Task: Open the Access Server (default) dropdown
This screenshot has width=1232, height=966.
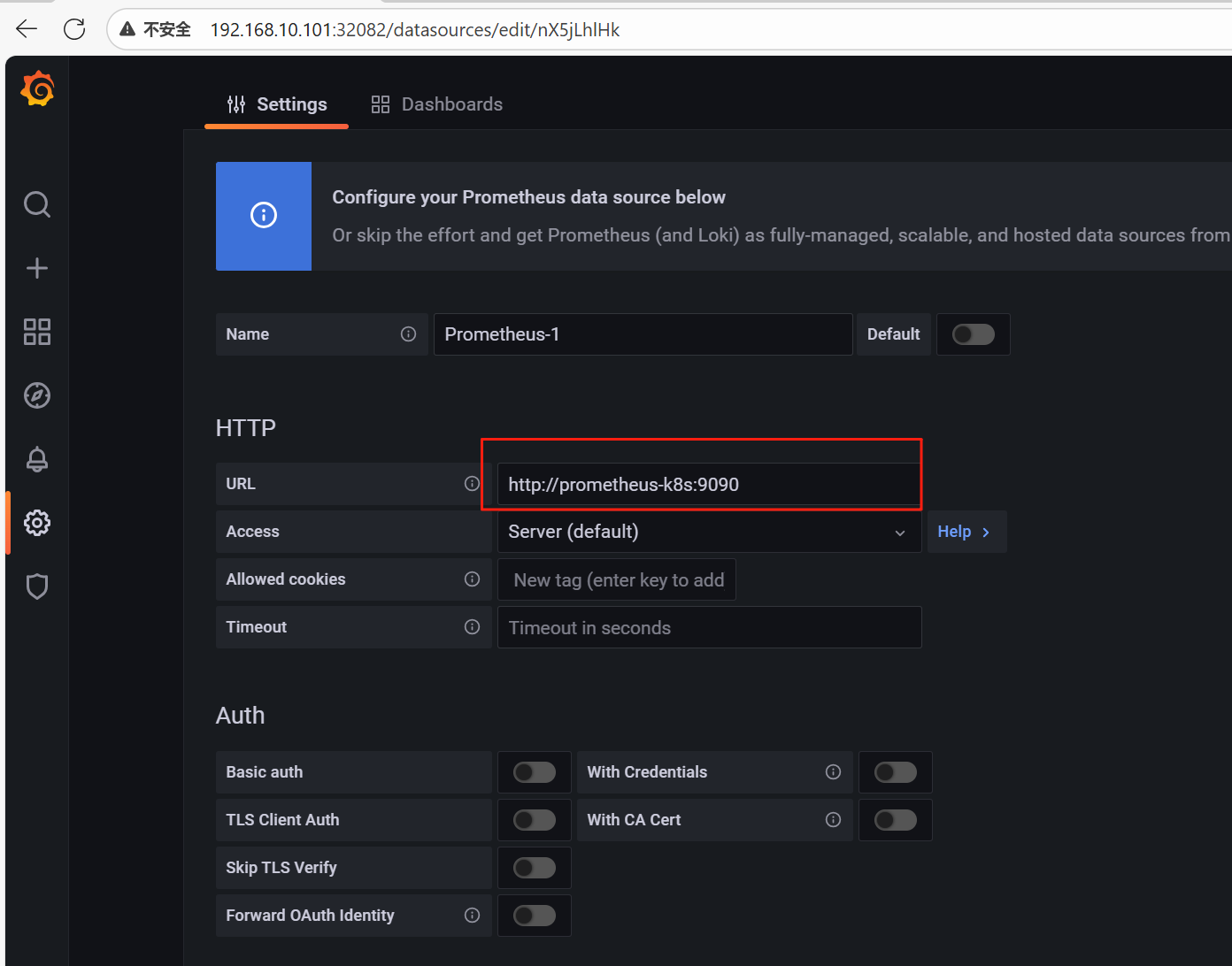Action: coord(709,532)
